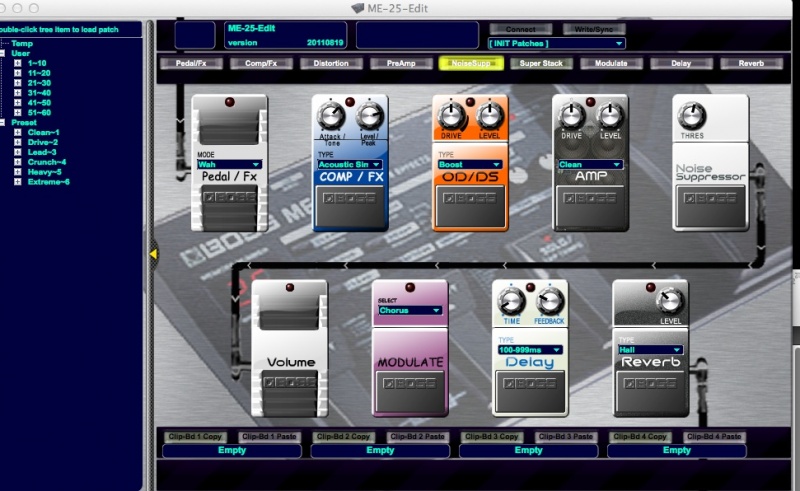Click the Clip-Bd 3 Copy button
Viewport: 800px width, 491px height.
pos(491,436)
